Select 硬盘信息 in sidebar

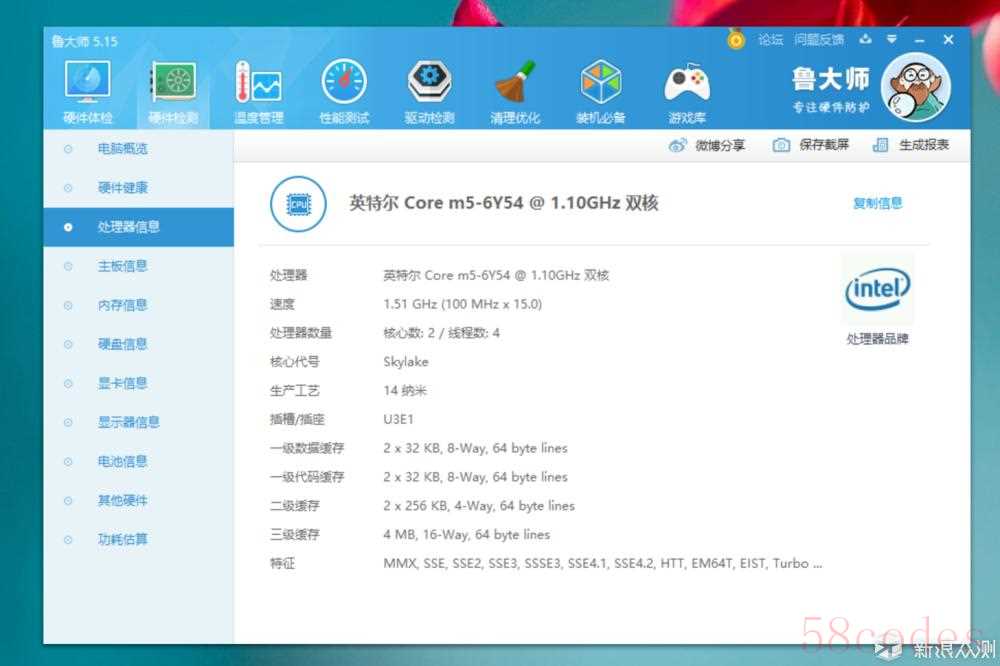[138, 344]
